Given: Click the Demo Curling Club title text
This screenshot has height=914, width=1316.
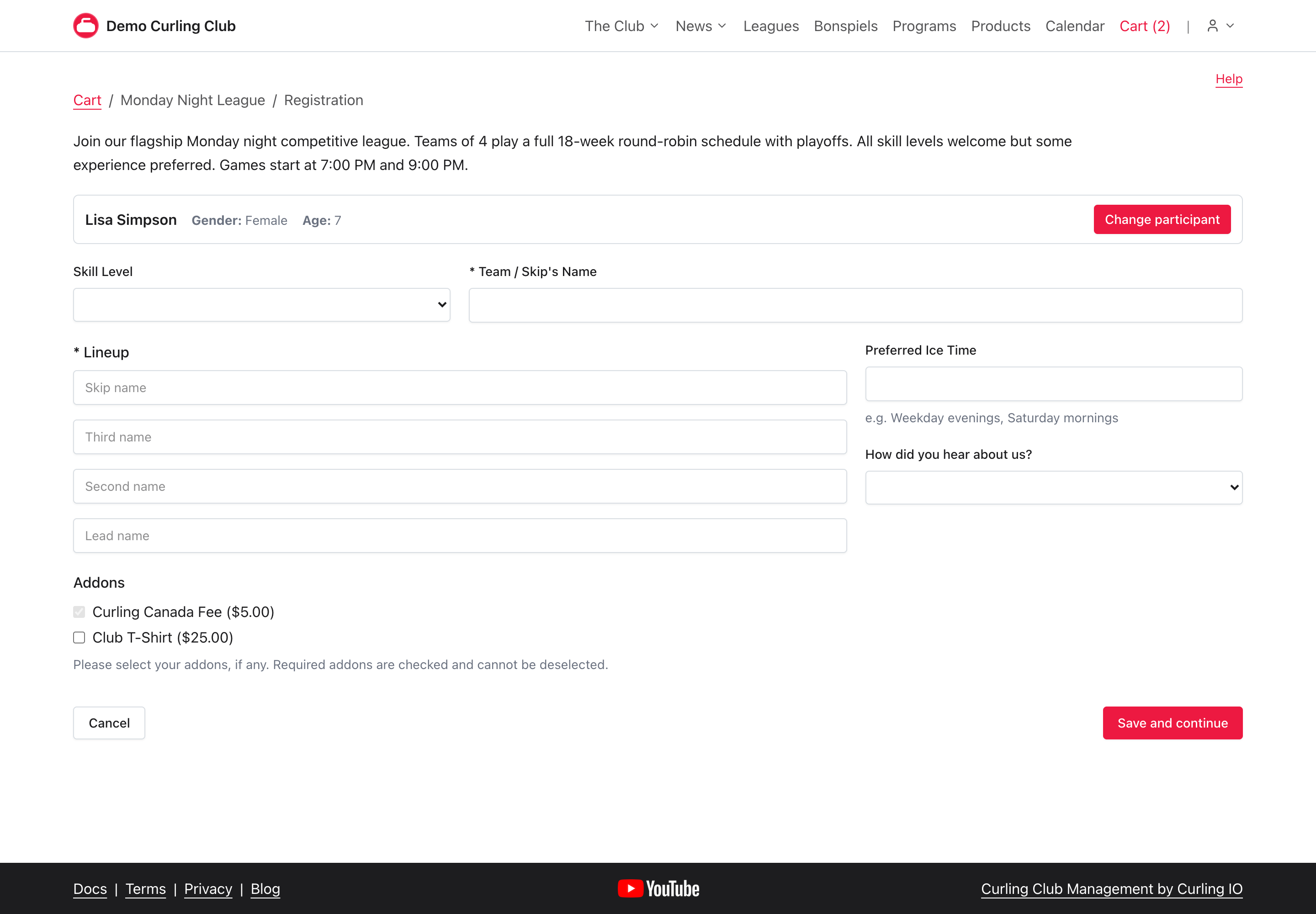Looking at the screenshot, I should pyautogui.click(x=170, y=26).
